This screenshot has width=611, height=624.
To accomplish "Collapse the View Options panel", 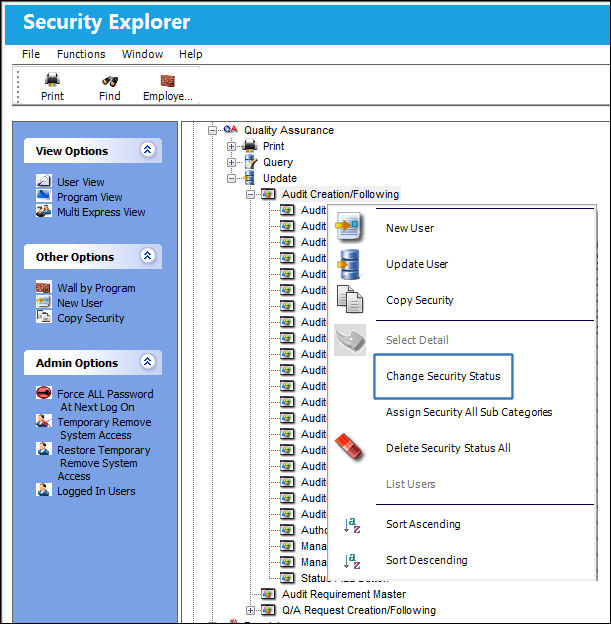I will (147, 150).
